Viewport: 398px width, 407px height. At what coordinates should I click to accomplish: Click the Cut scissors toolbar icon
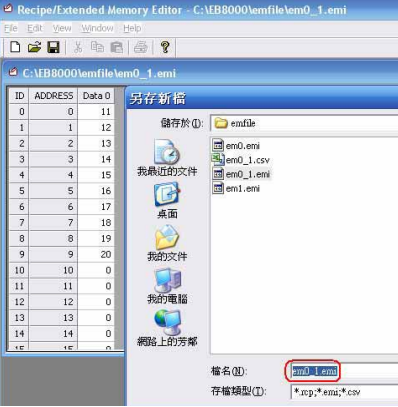click(x=78, y=47)
